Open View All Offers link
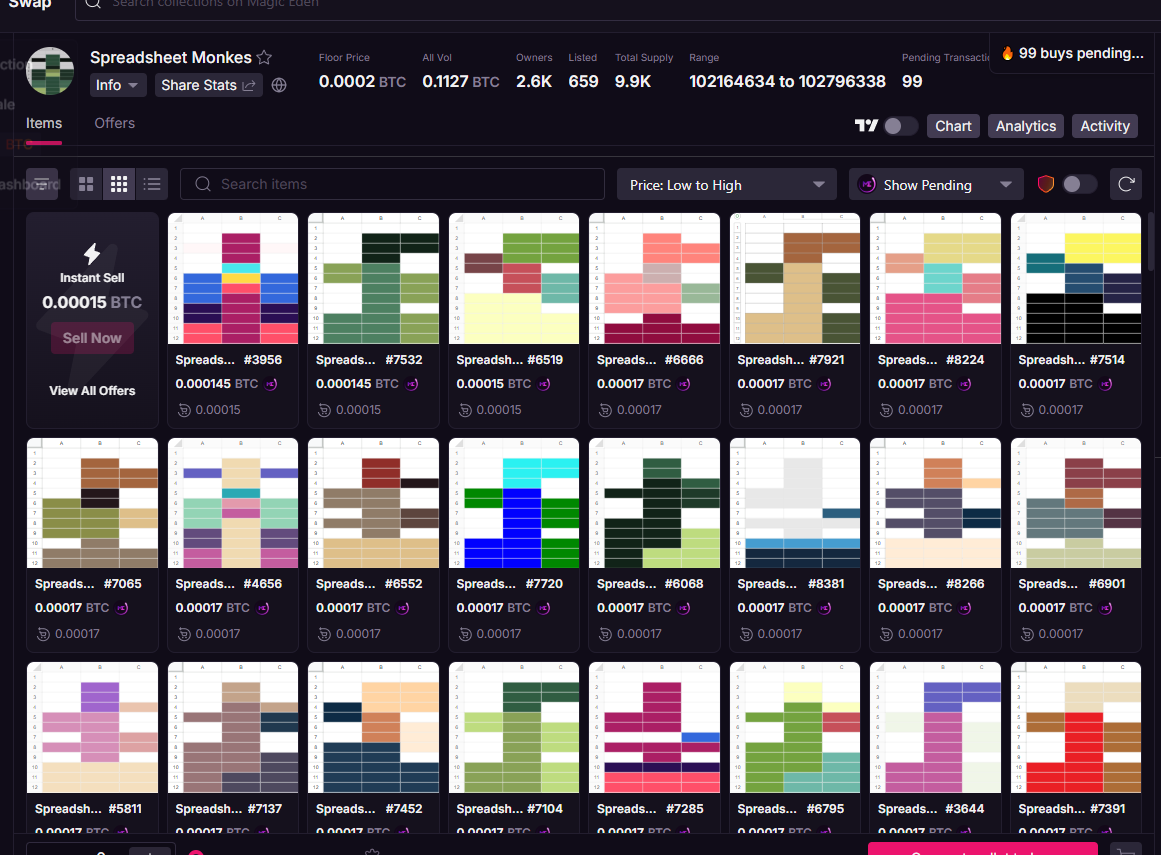The width and height of the screenshot is (1161, 855). pos(92,391)
